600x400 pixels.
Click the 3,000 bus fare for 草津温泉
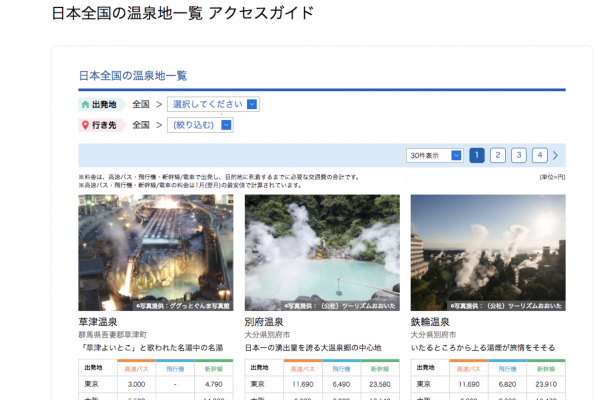(137, 384)
